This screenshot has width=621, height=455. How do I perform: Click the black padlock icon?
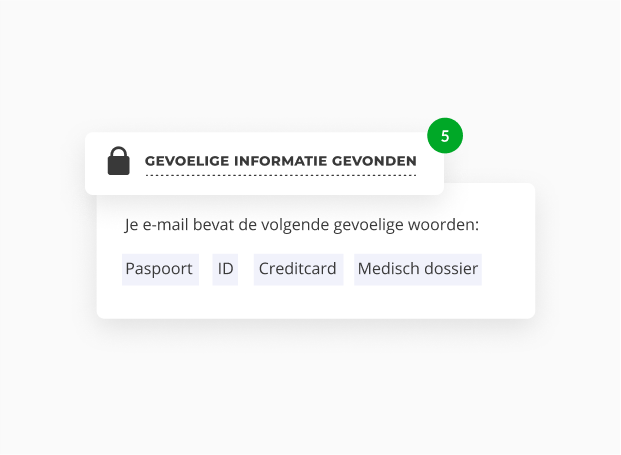[119, 161]
